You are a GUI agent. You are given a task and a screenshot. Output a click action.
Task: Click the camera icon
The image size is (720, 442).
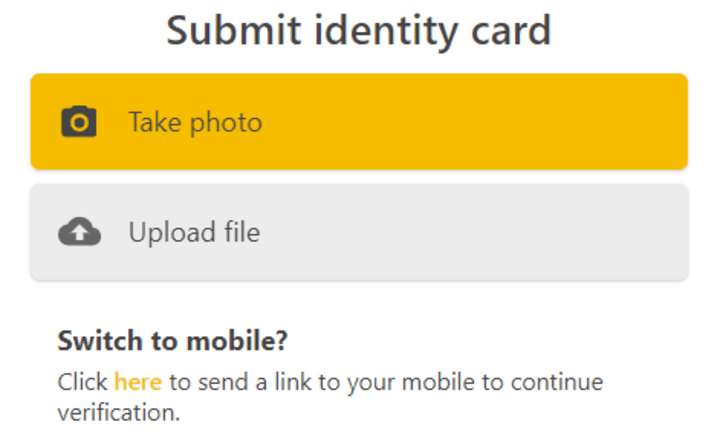(79, 122)
